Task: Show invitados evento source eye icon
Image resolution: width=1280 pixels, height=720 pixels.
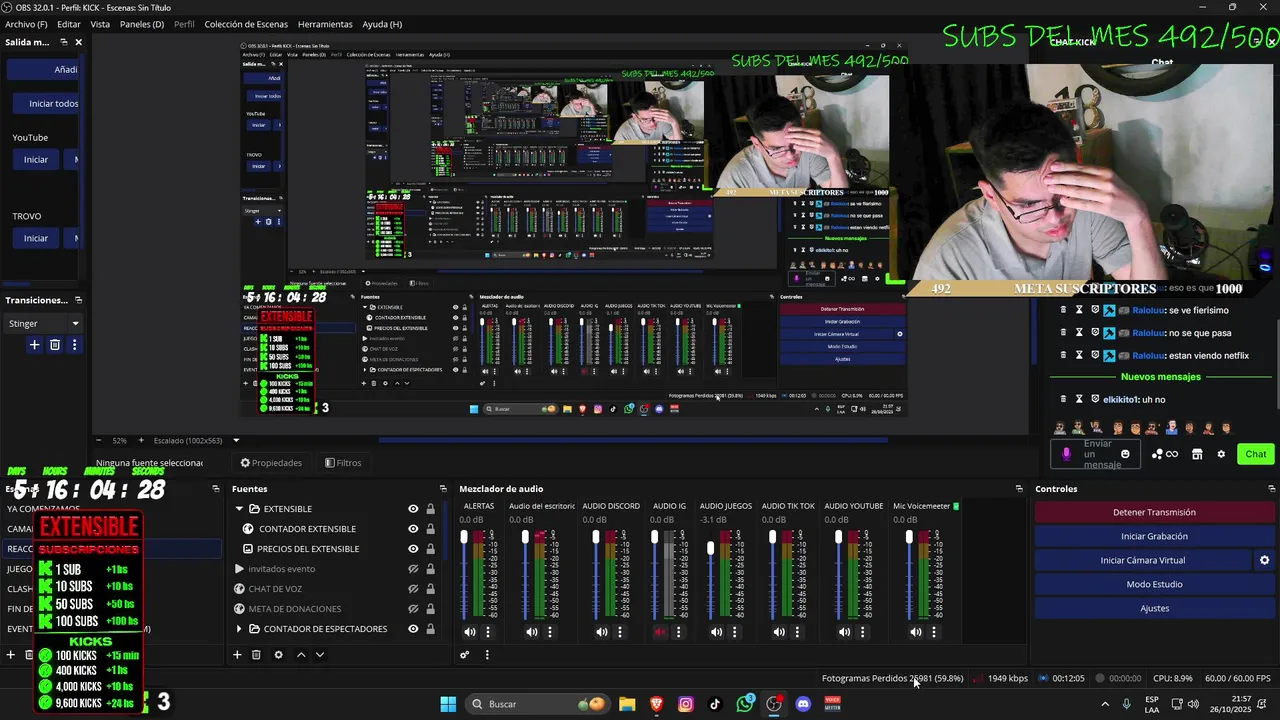Action: (x=413, y=569)
